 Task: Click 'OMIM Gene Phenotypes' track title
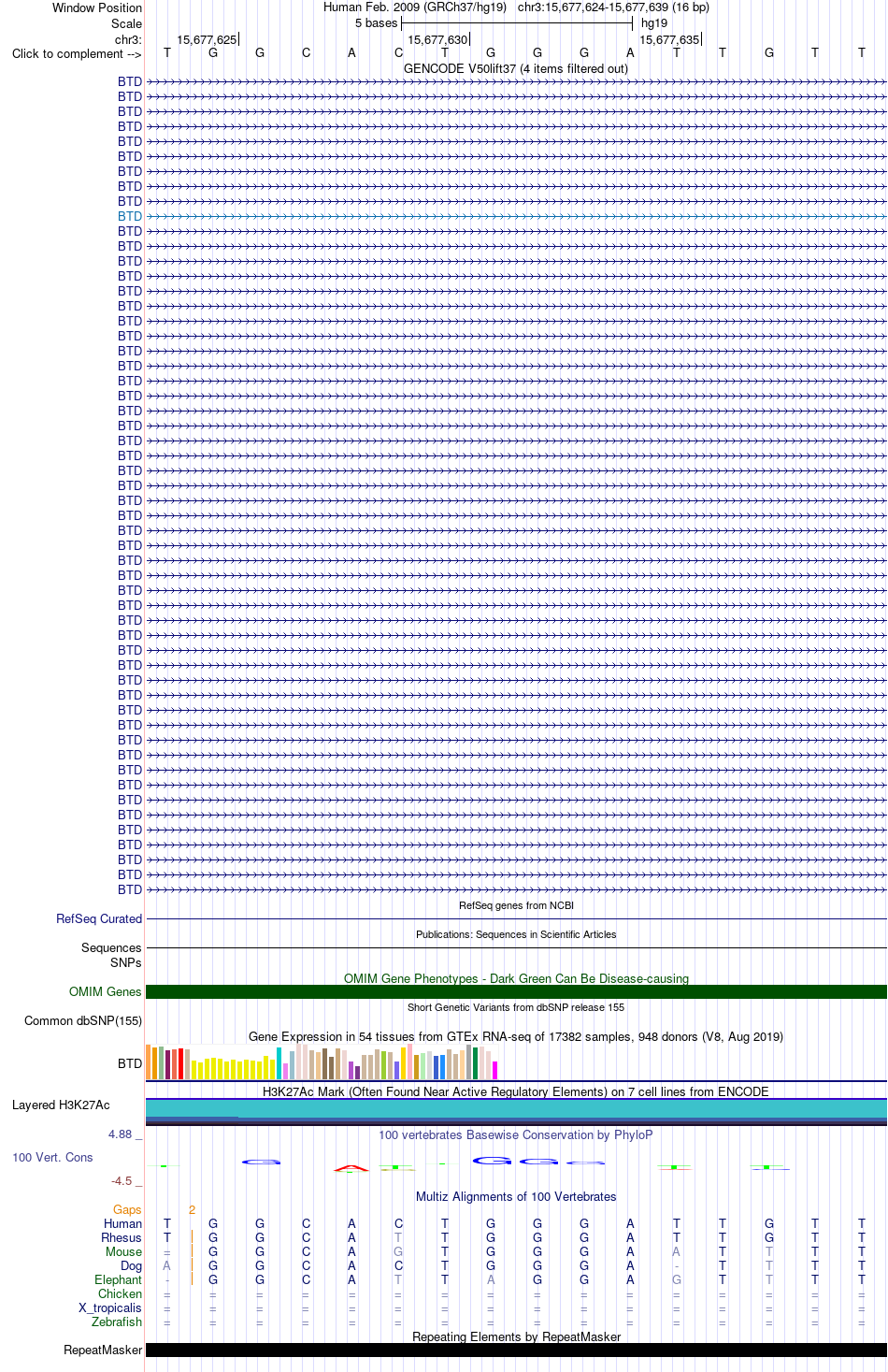click(516, 978)
